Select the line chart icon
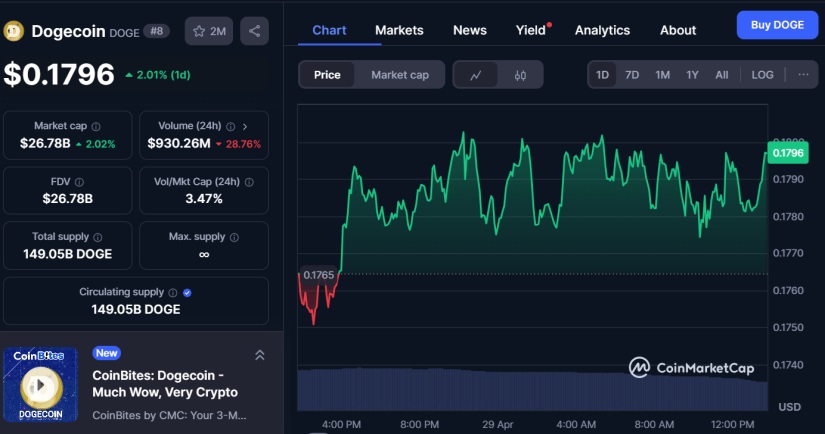 tap(477, 75)
